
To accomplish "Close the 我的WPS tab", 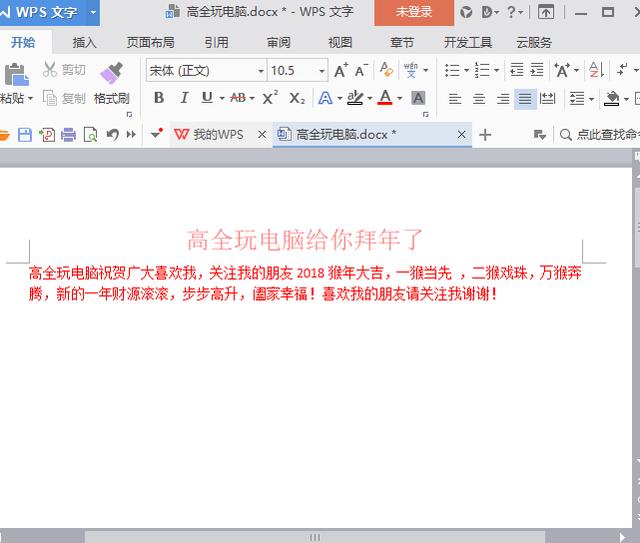I will click(x=262, y=134).
